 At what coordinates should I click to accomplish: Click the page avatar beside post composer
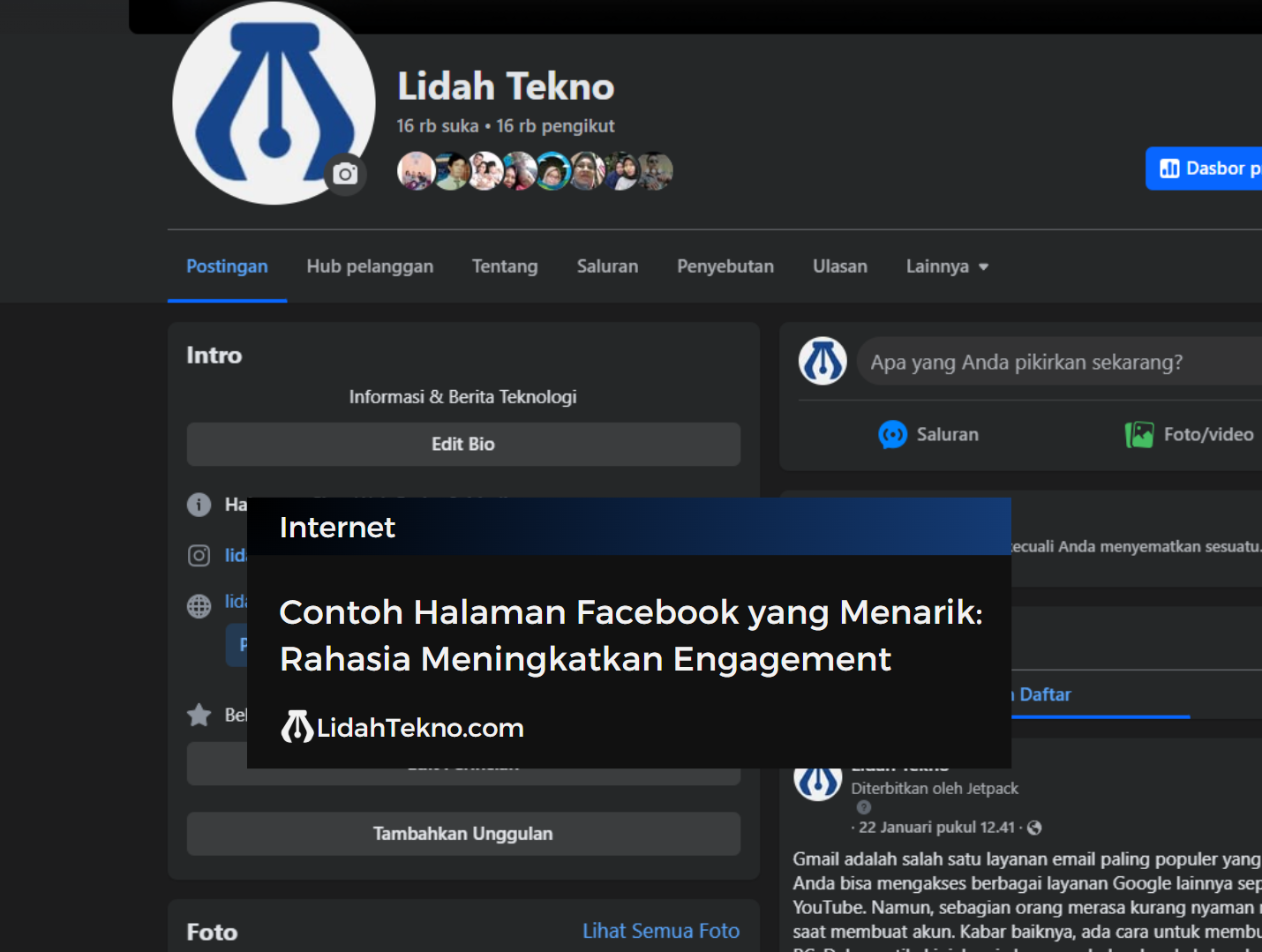[823, 361]
